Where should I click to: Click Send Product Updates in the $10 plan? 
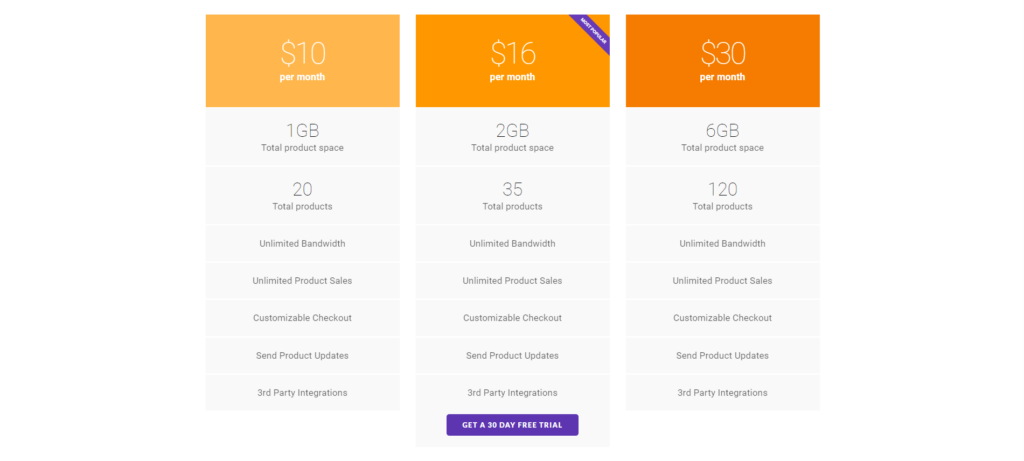(x=302, y=356)
